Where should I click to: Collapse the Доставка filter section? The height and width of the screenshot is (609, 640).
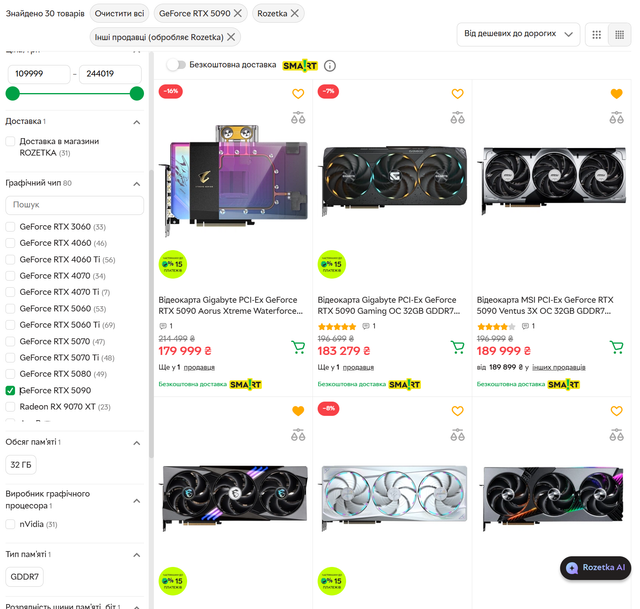point(137,122)
